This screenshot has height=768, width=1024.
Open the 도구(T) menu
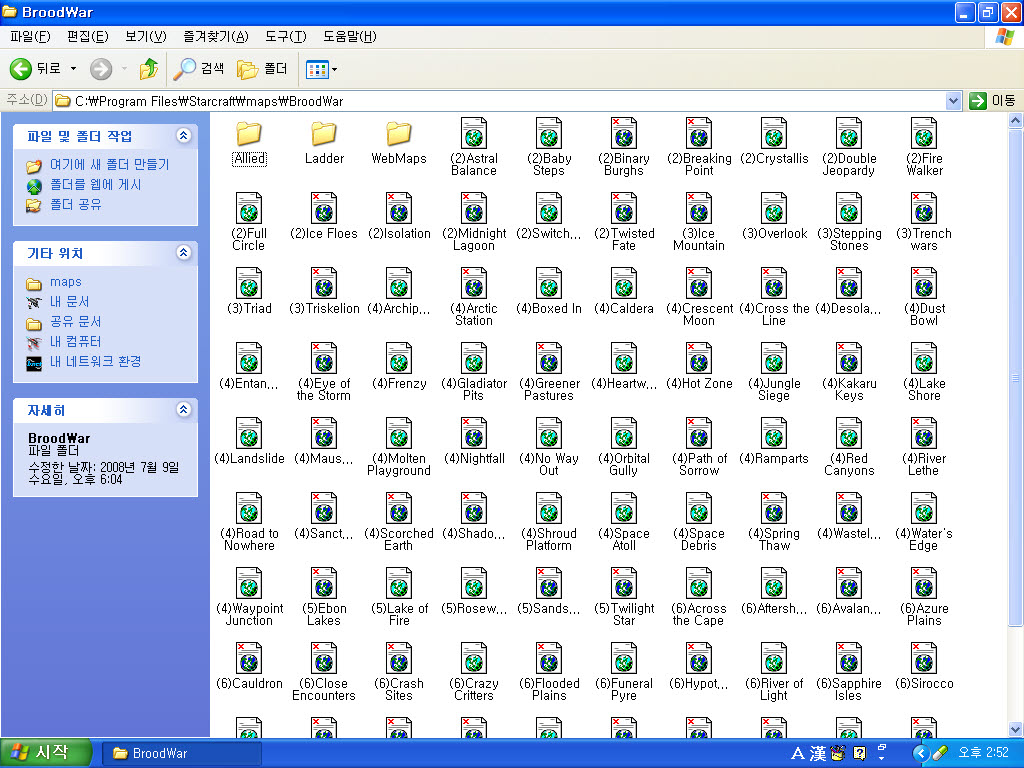coord(285,37)
